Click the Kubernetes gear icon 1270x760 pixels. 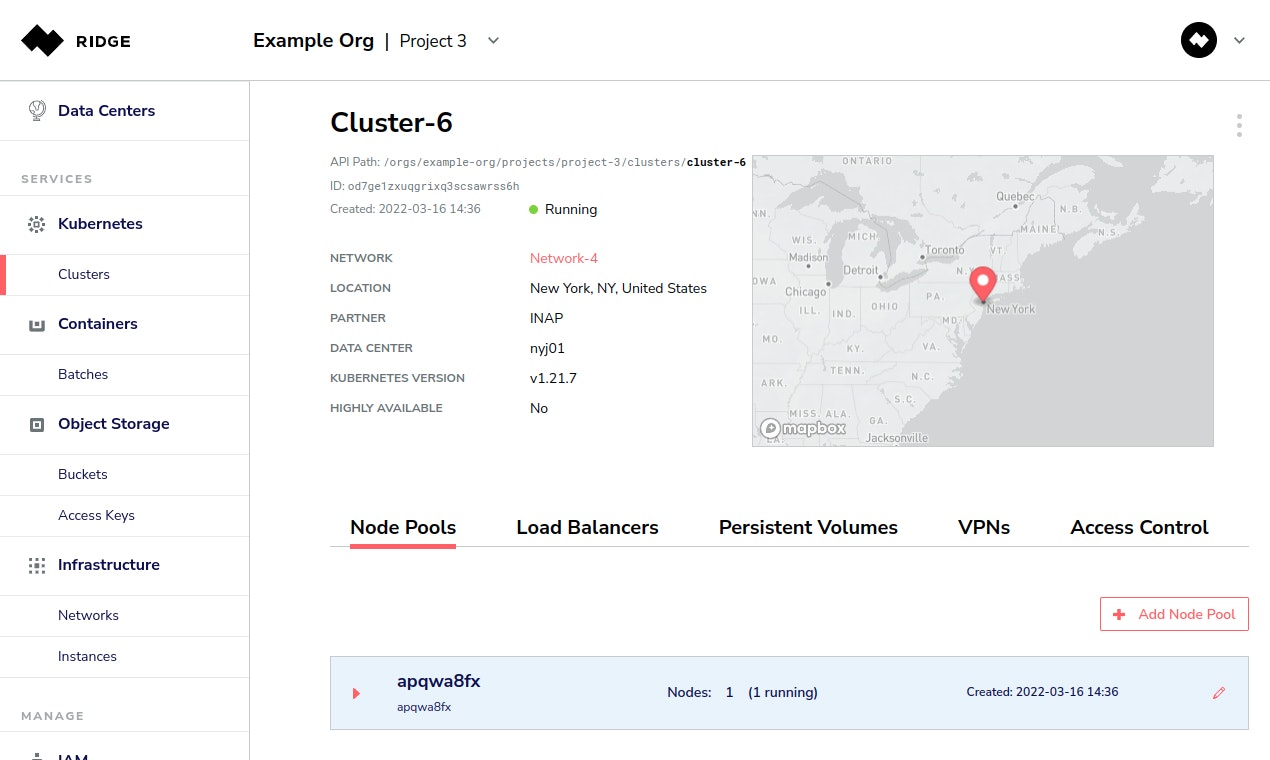(x=37, y=224)
